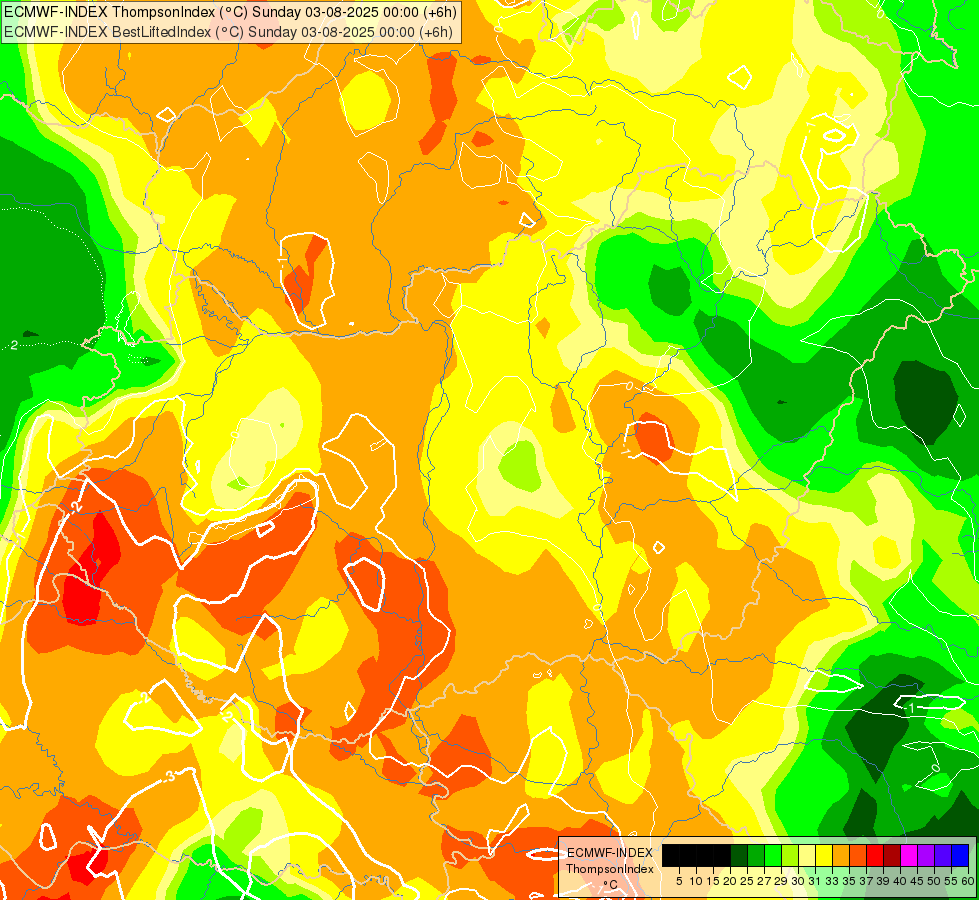Click the legend scale value 33

[832, 881]
